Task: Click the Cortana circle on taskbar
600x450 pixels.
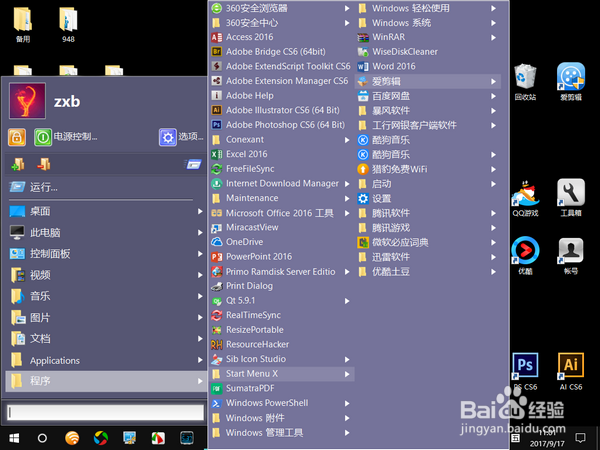Action: point(42,438)
